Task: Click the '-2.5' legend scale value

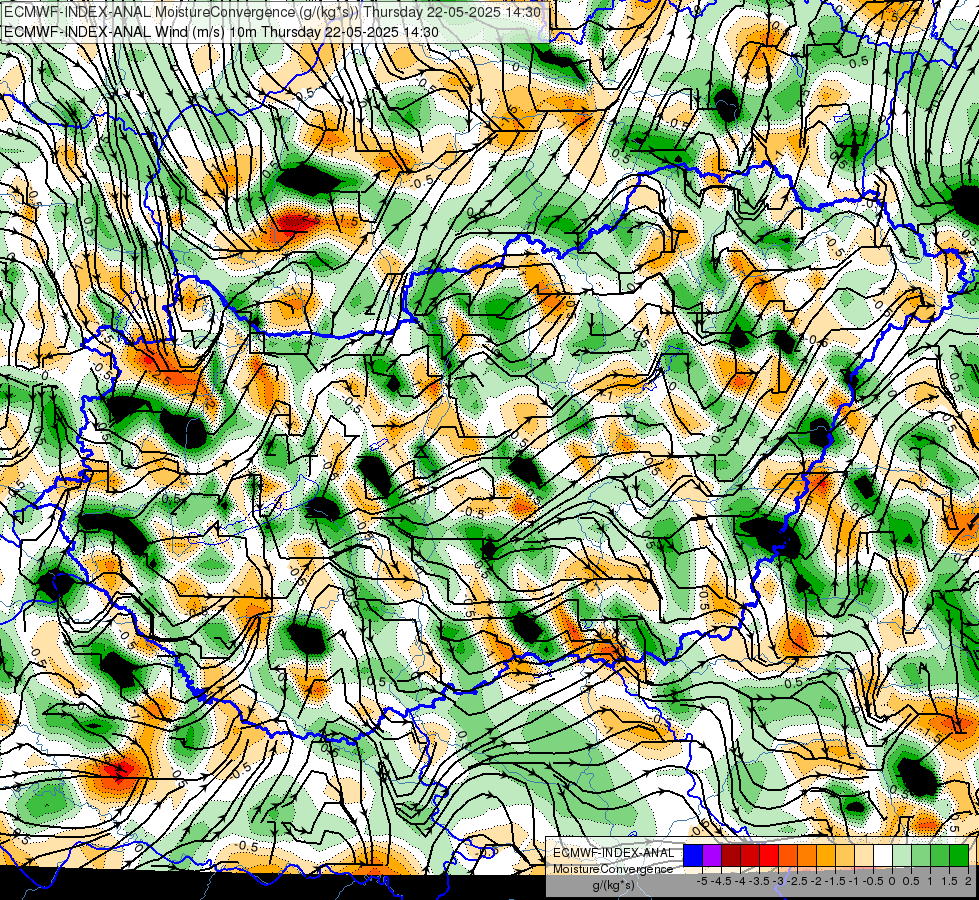Action: coord(798,881)
